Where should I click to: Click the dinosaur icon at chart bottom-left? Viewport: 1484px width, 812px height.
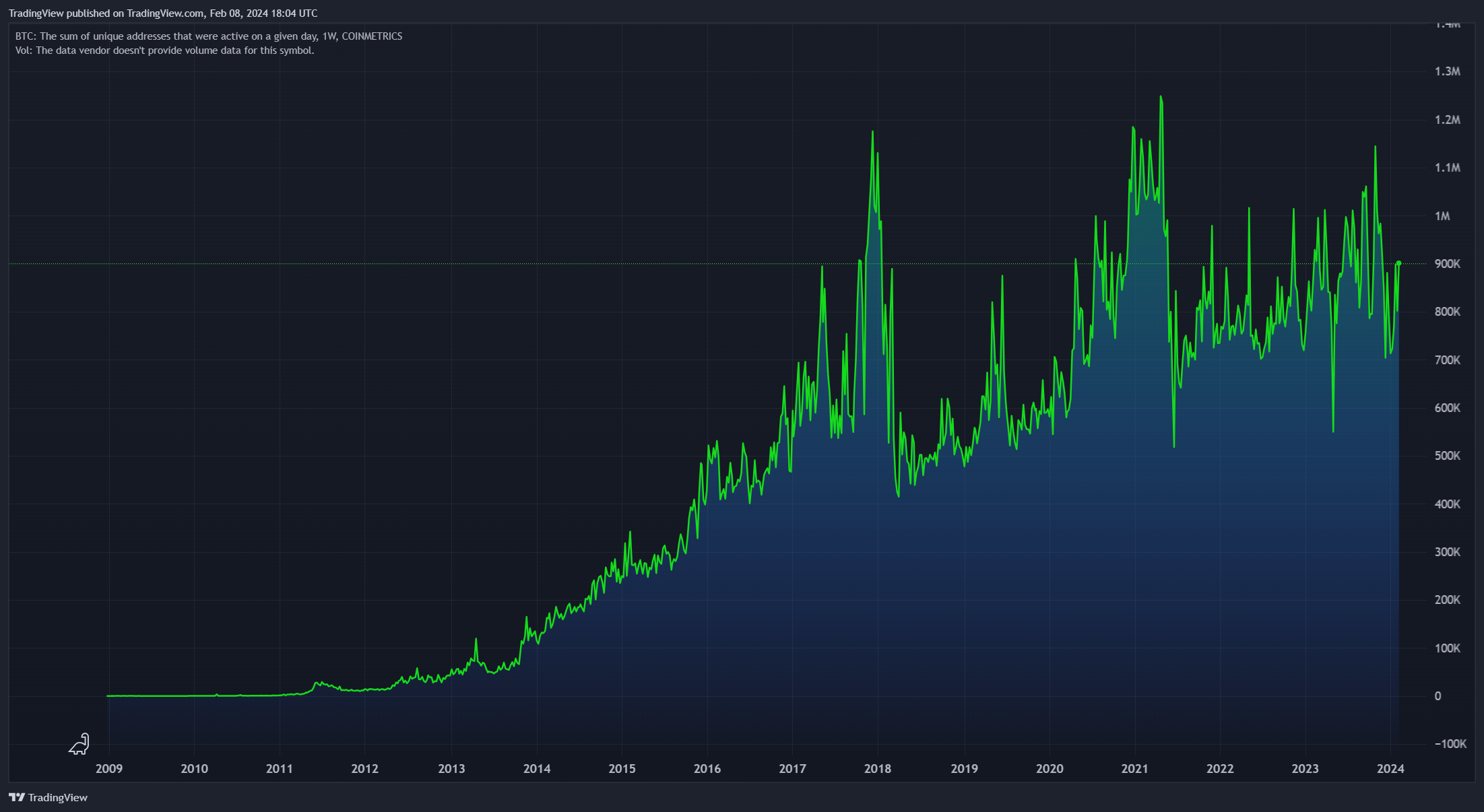point(79,744)
